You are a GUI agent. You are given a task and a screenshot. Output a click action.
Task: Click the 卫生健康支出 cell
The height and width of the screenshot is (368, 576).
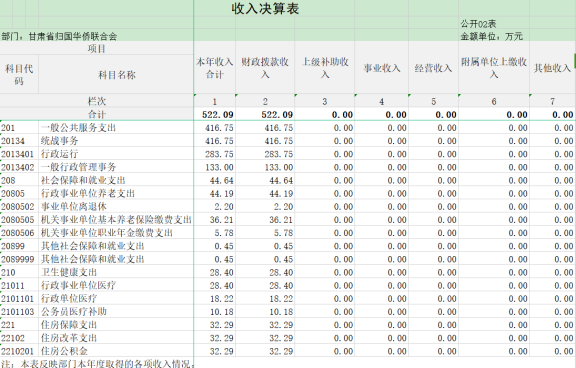coord(116,273)
